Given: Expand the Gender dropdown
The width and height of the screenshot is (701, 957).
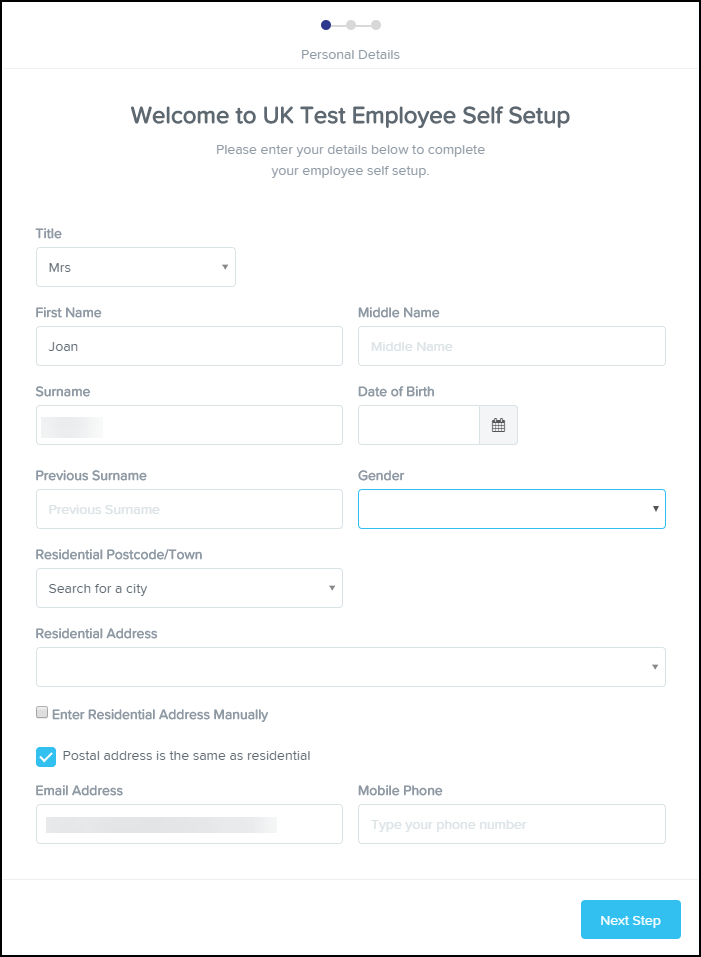Looking at the screenshot, I should (x=511, y=509).
